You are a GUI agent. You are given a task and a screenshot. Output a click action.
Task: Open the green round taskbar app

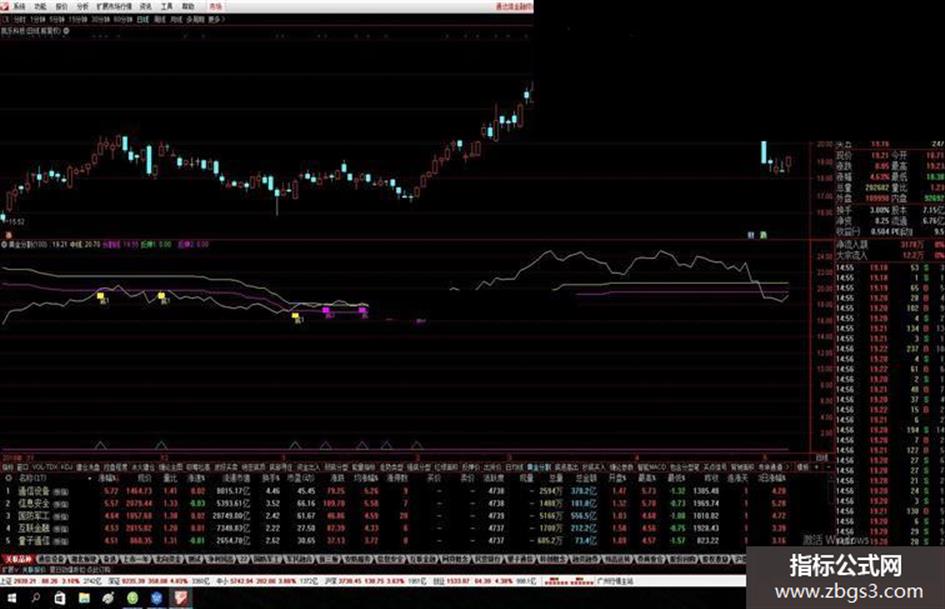click(x=133, y=598)
